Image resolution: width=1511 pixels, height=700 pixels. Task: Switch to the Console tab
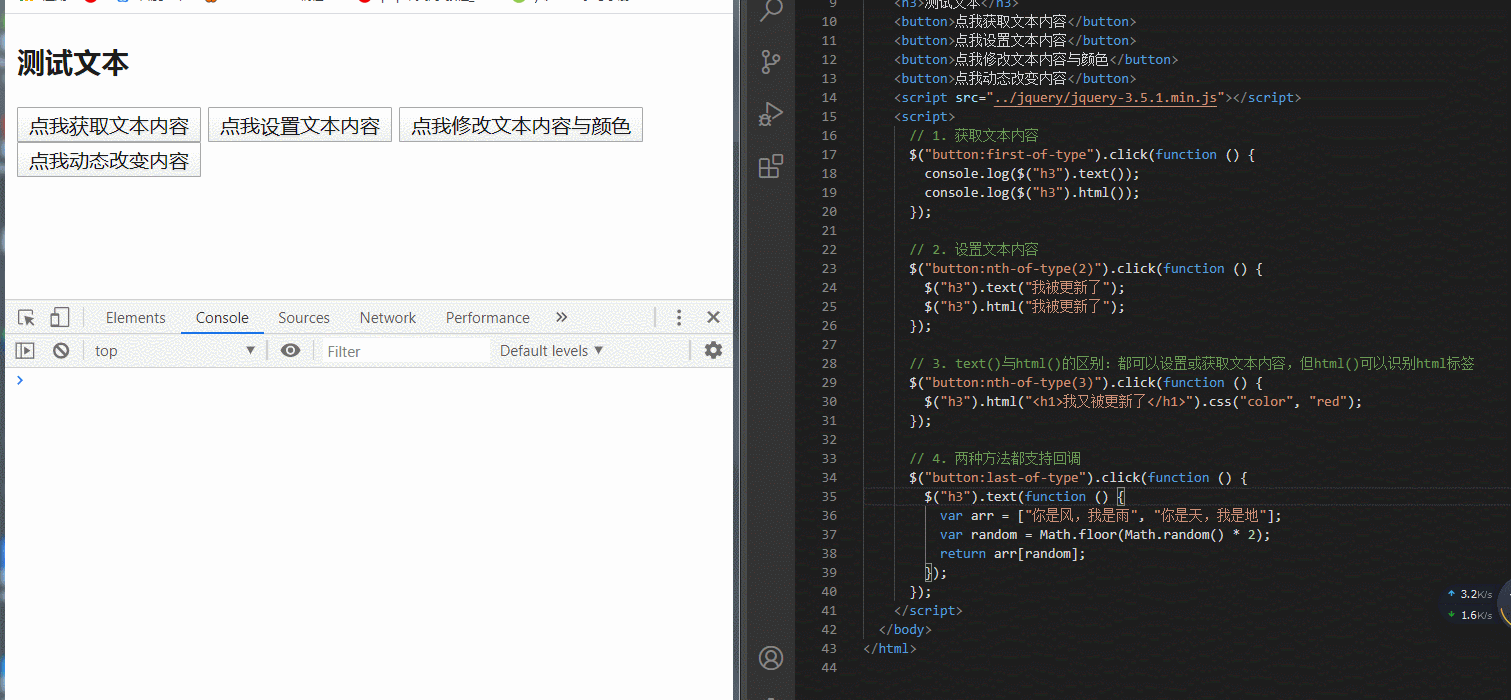coord(222,318)
